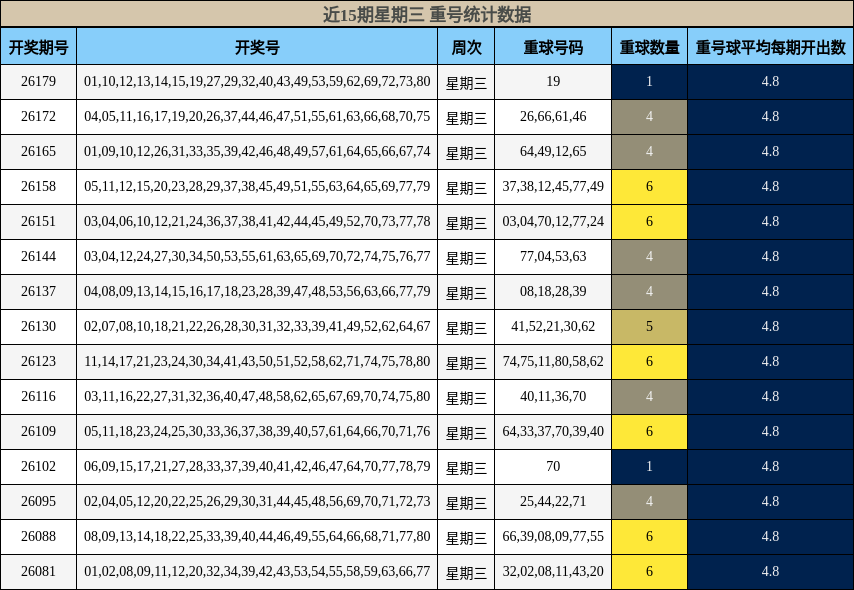Click the draw numbers of issue 26158
The image size is (854, 590).
(x=257, y=186)
